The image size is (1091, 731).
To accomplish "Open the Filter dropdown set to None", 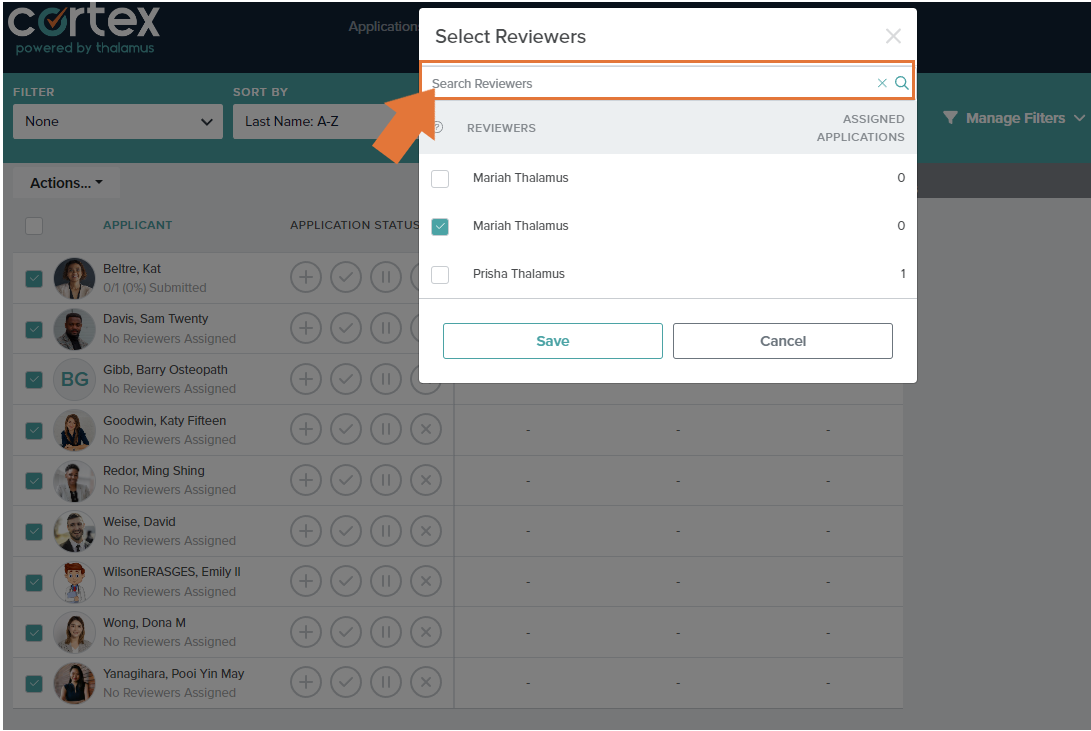I will (117, 120).
